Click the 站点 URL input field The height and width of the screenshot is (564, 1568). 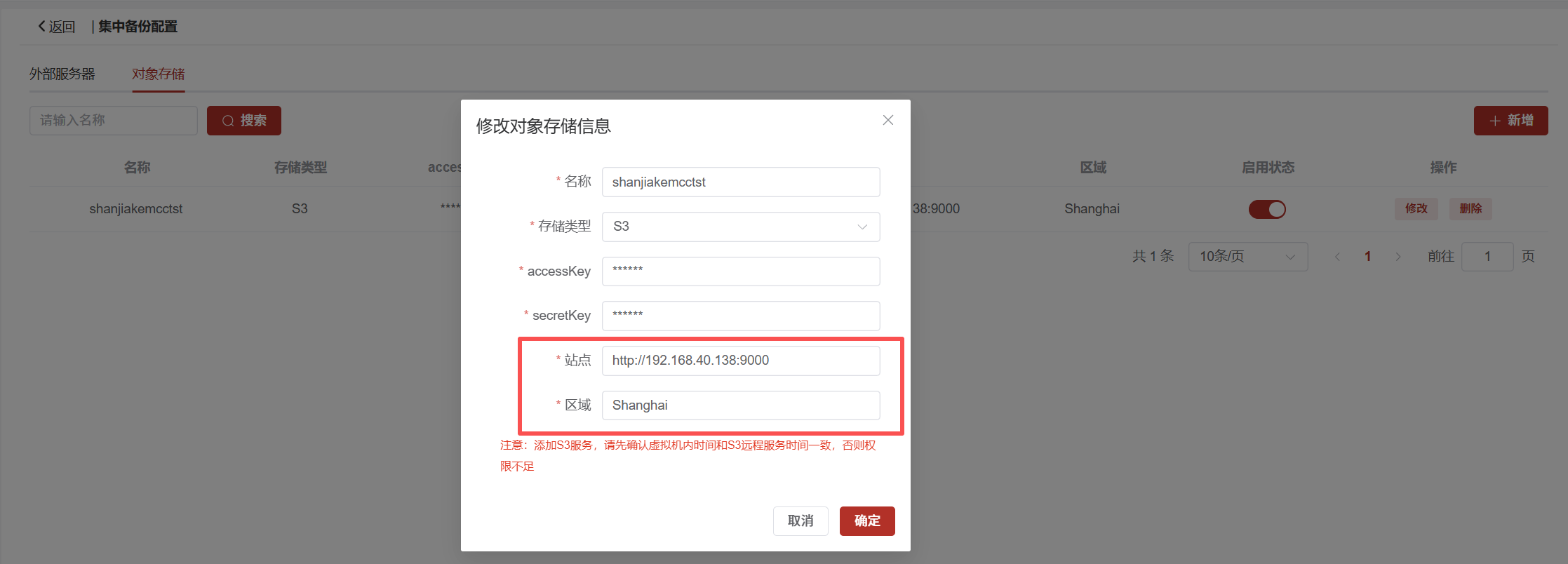click(x=741, y=361)
